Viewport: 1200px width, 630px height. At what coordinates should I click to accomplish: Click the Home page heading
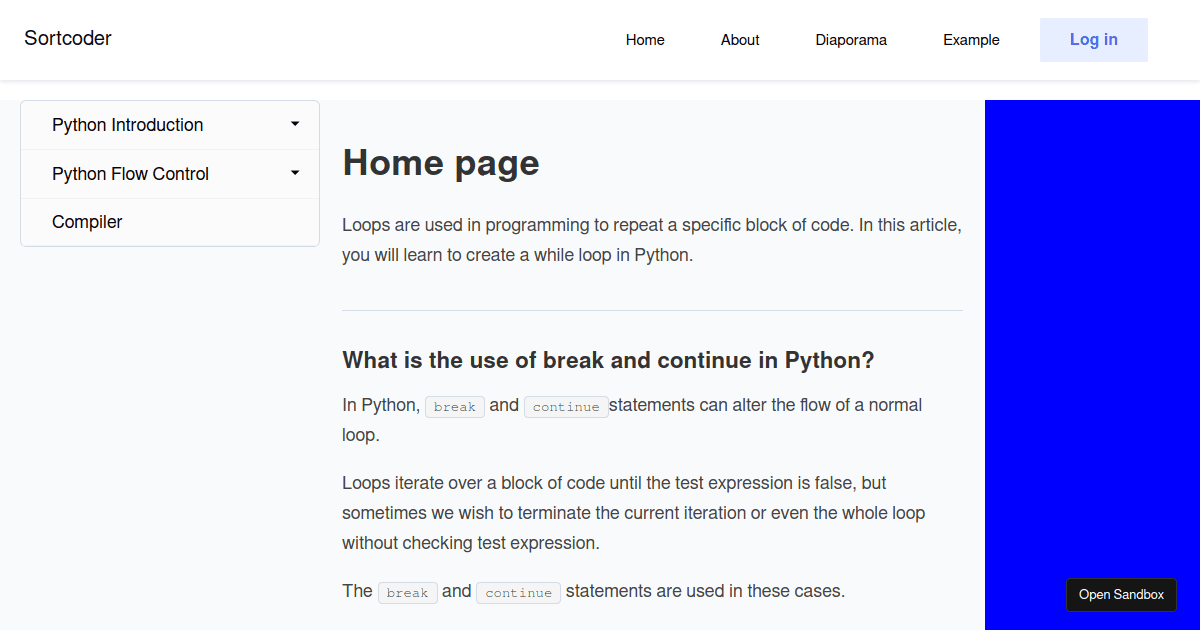click(441, 162)
